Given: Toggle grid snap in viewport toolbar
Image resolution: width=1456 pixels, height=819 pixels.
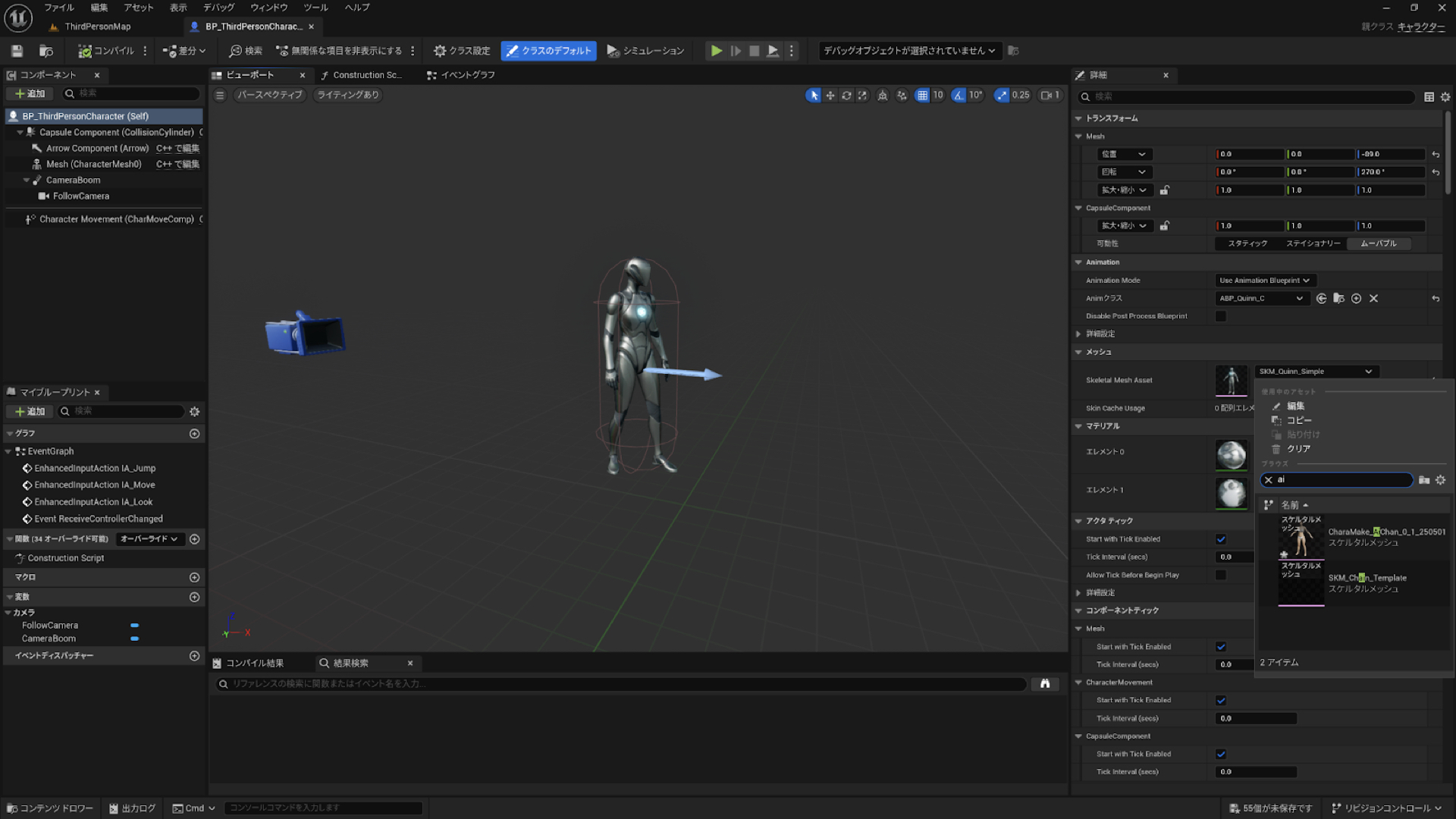Looking at the screenshot, I should click(x=922, y=96).
